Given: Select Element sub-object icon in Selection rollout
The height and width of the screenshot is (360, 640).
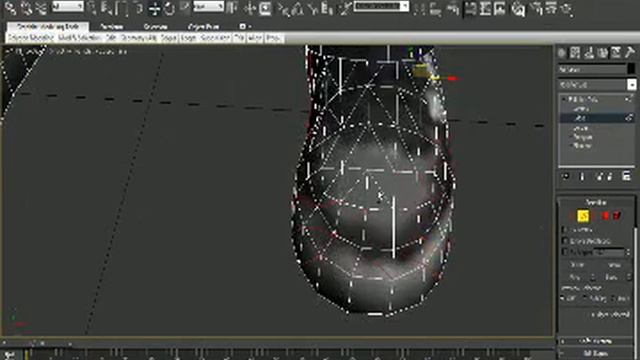Looking at the screenshot, I should (x=617, y=216).
